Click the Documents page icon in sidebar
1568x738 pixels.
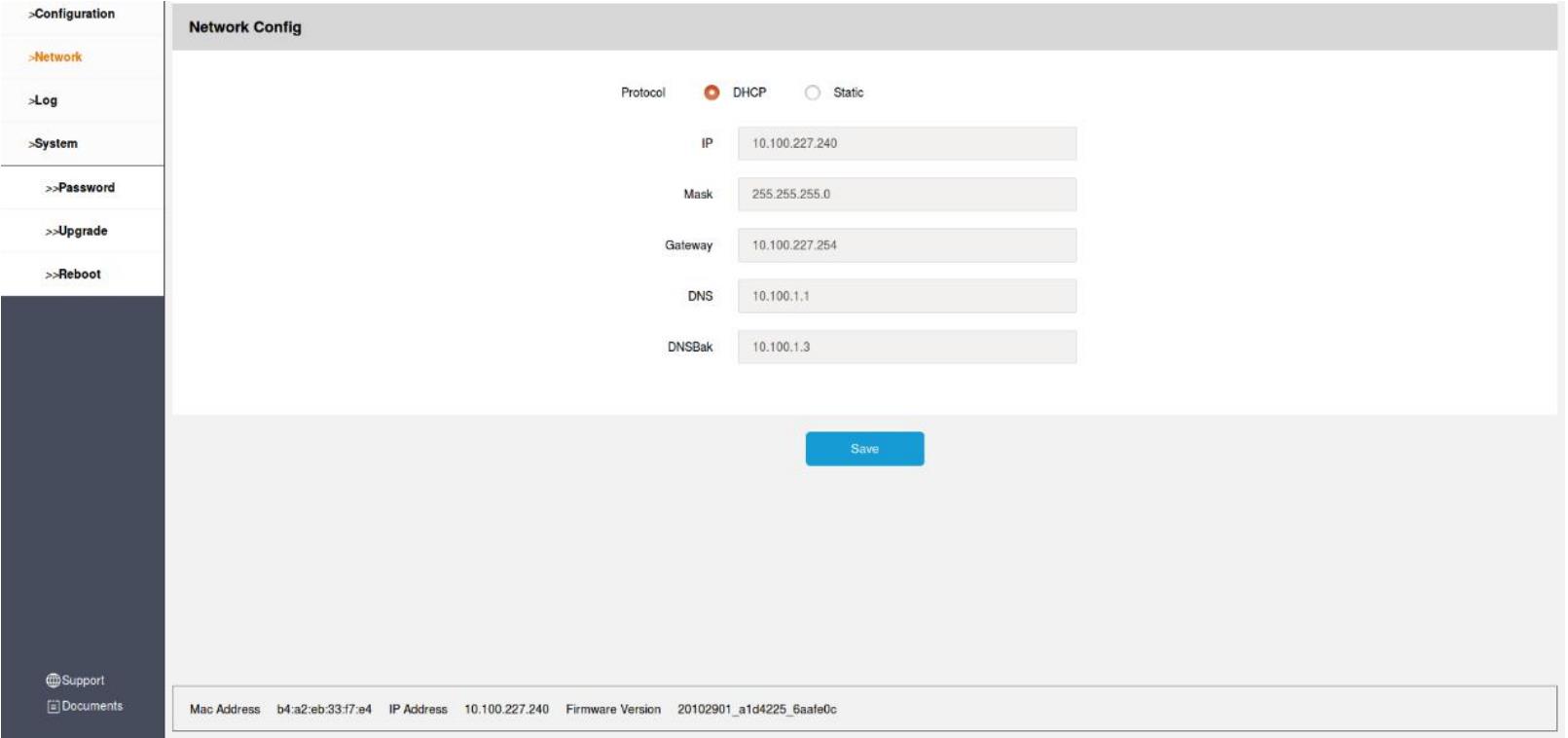[54, 707]
